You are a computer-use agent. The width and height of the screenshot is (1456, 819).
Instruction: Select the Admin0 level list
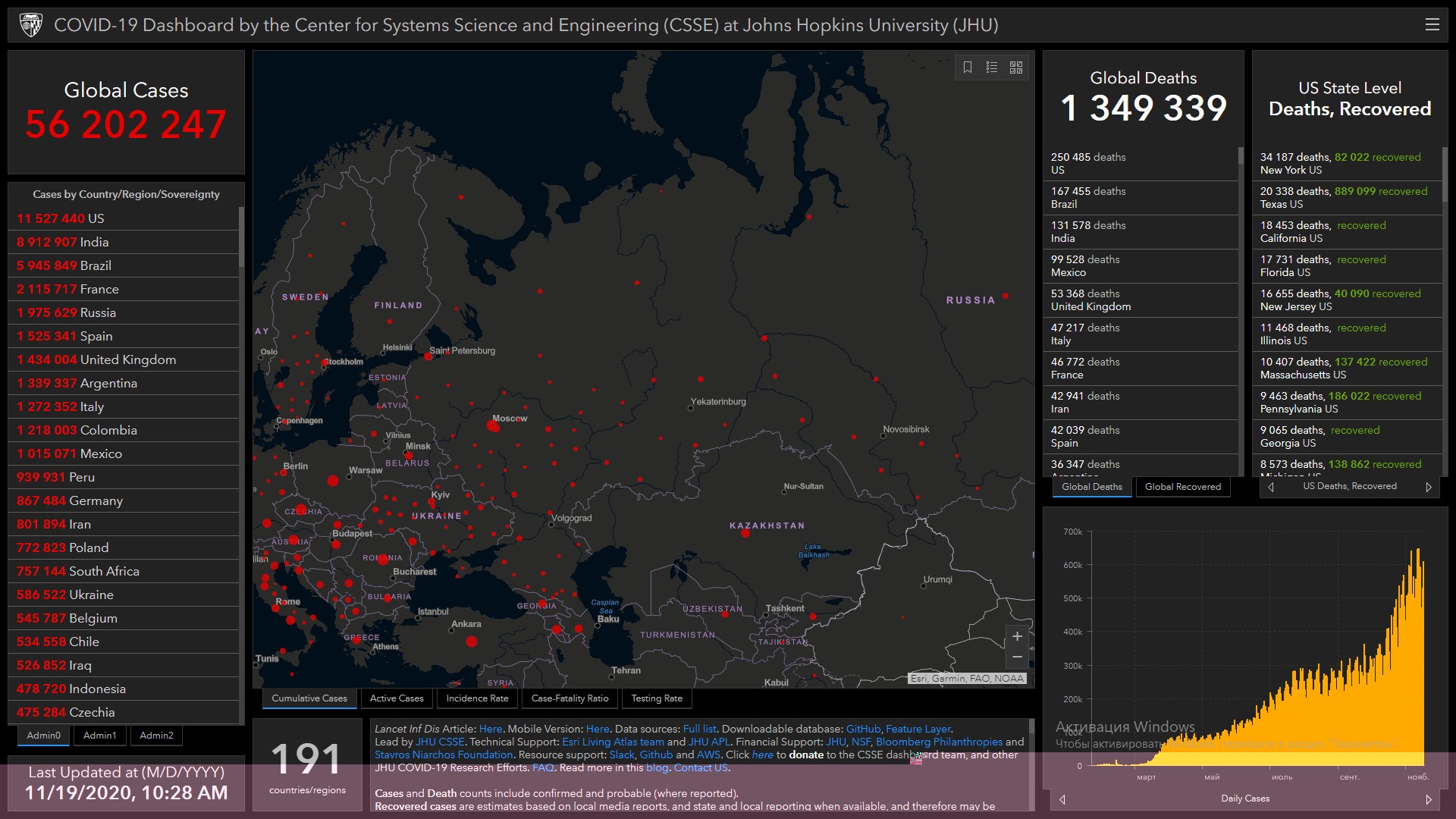click(x=43, y=735)
